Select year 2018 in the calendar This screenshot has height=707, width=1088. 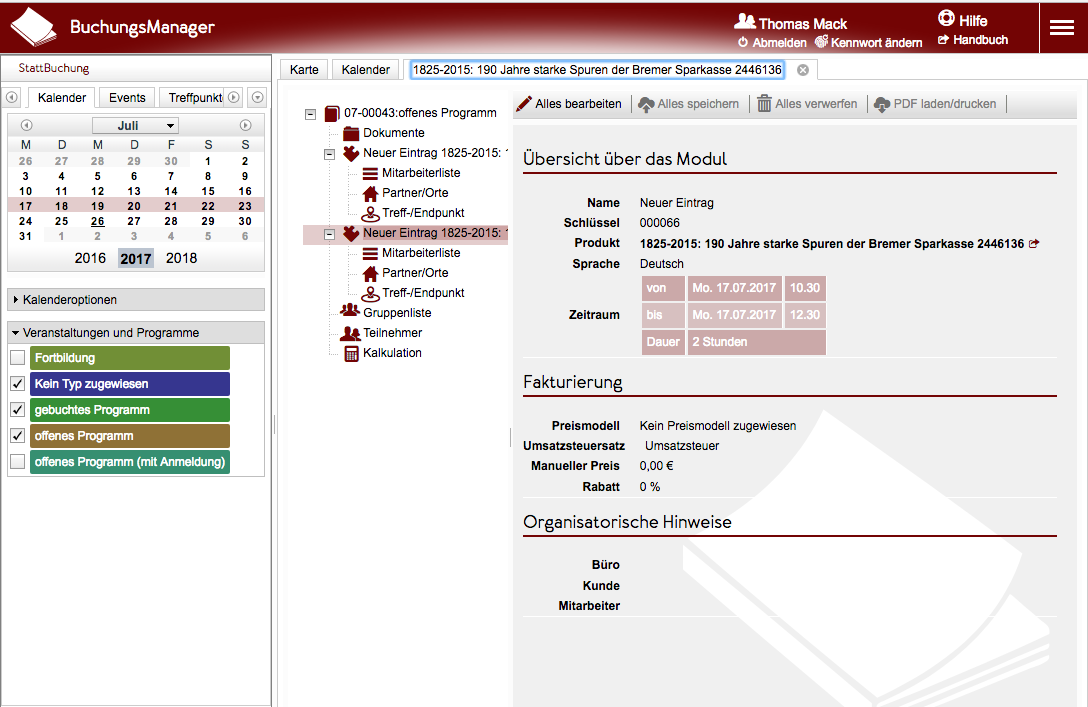pyautogui.click(x=181, y=258)
